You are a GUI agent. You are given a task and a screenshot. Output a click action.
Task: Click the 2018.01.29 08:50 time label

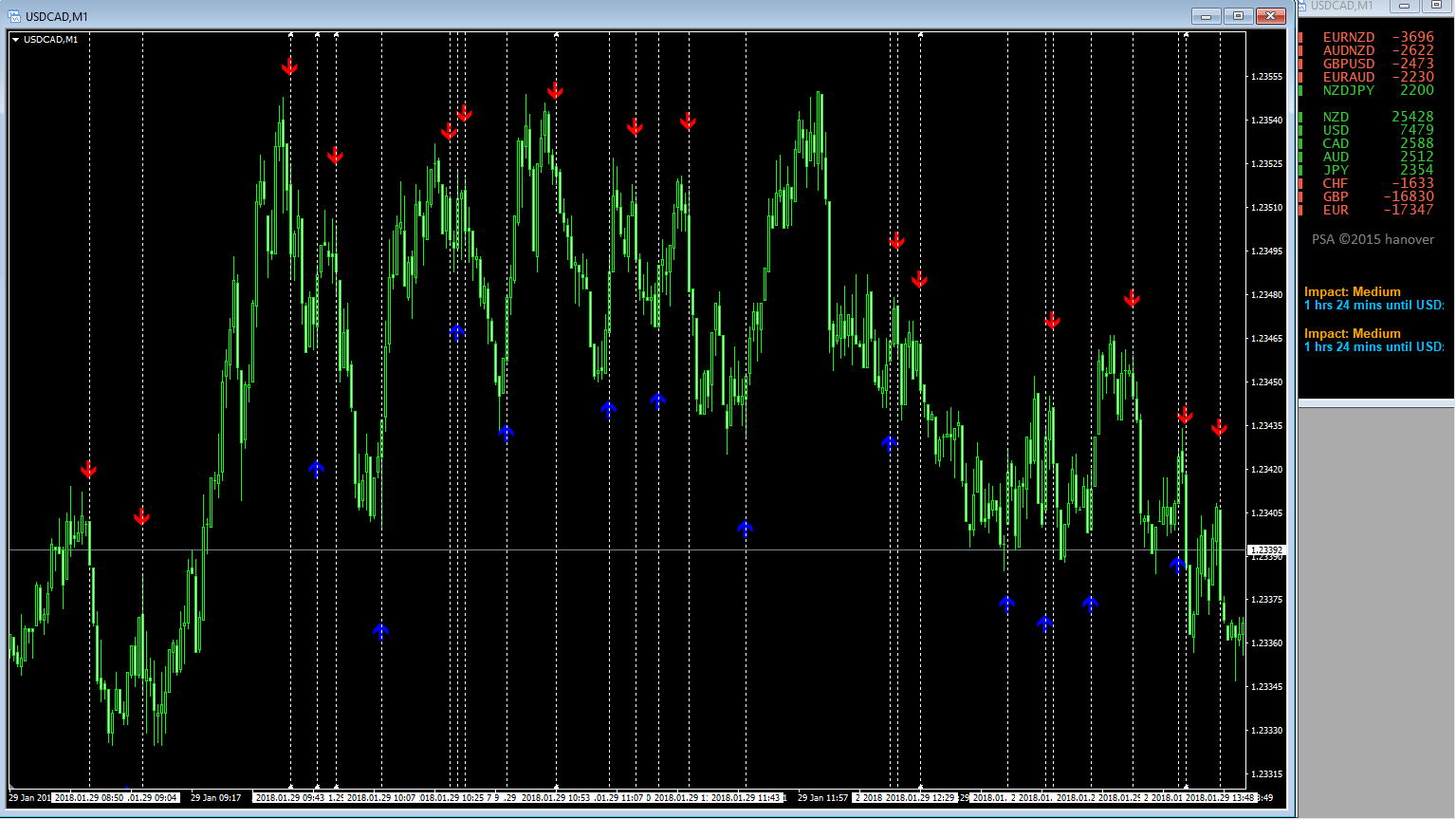point(89,798)
